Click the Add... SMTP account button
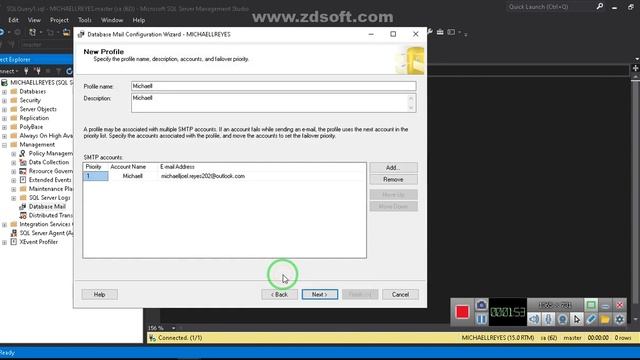 [393, 168]
